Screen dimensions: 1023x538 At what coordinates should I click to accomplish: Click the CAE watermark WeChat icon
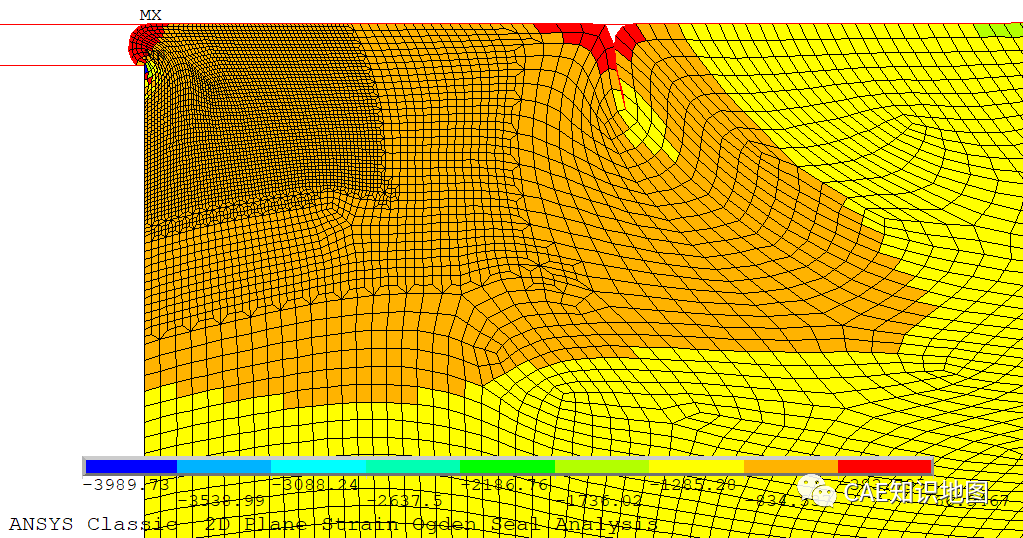[x=825, y=492]
